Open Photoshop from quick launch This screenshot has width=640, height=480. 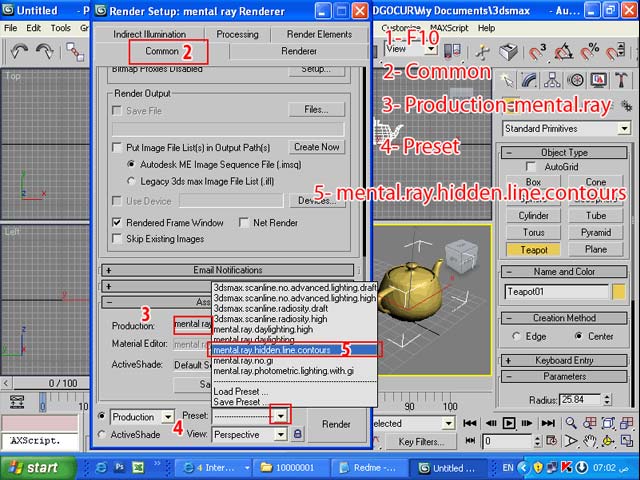pyautogui.click(x=119, y=467)
